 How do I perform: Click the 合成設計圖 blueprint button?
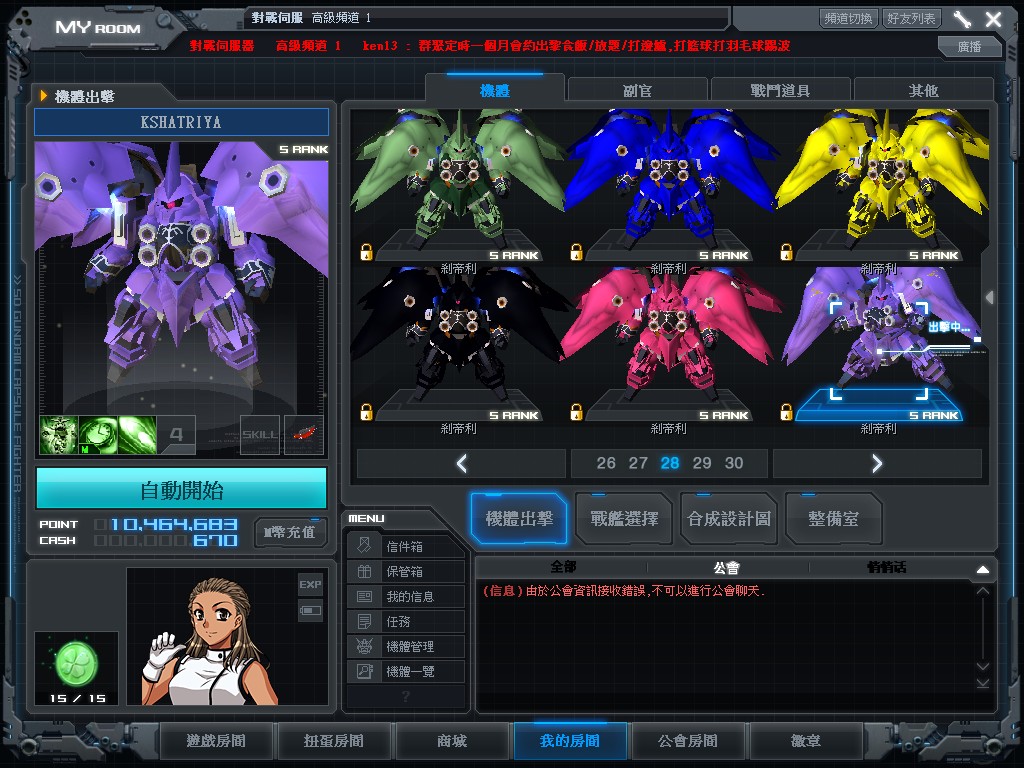tap(729, 519)
